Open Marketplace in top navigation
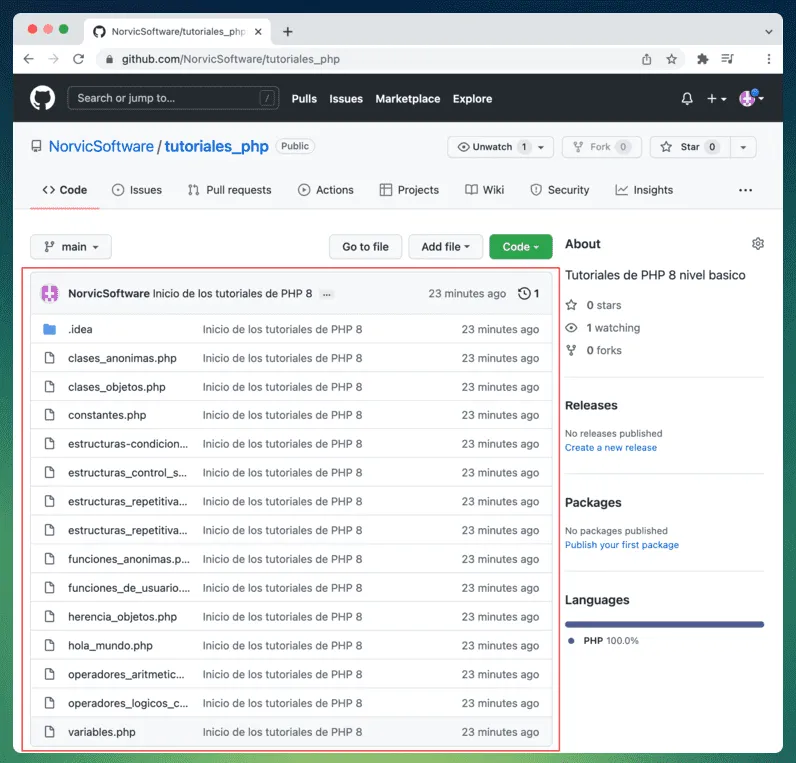Image resolution: width=796 pixels, height=763 pixels. tap(408, 98)
